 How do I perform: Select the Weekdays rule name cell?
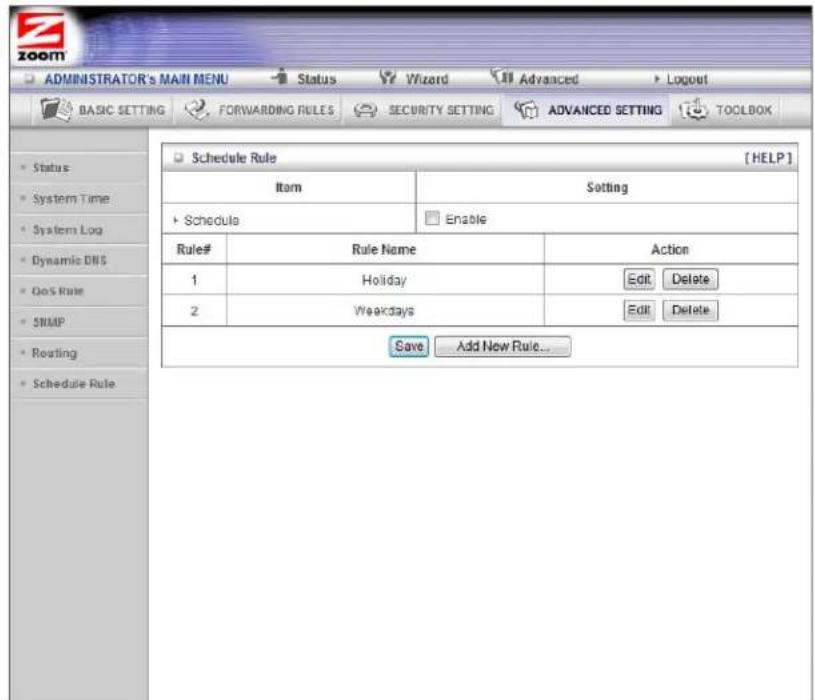tap(385, 311)
